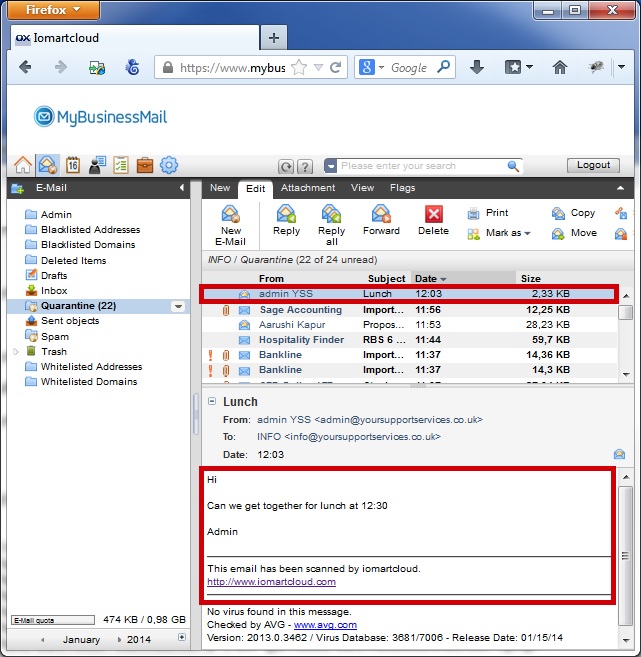The width and height of the screenshot is (641, 657).
Task: Expand the Trash folder tree
Action: (x=15, y=352)
